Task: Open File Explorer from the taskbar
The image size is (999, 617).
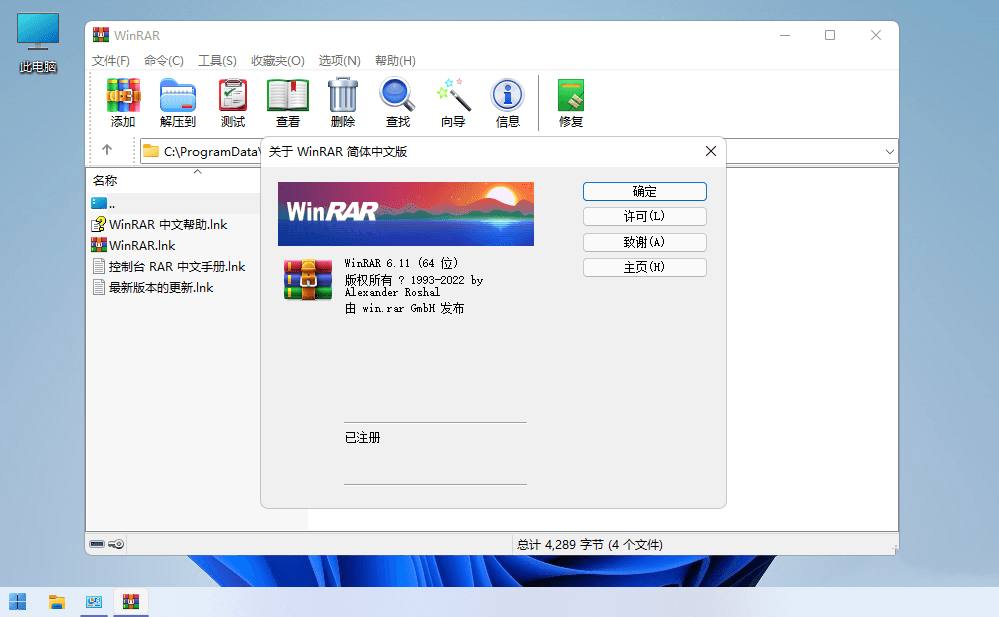Action: tap(57, 601)
